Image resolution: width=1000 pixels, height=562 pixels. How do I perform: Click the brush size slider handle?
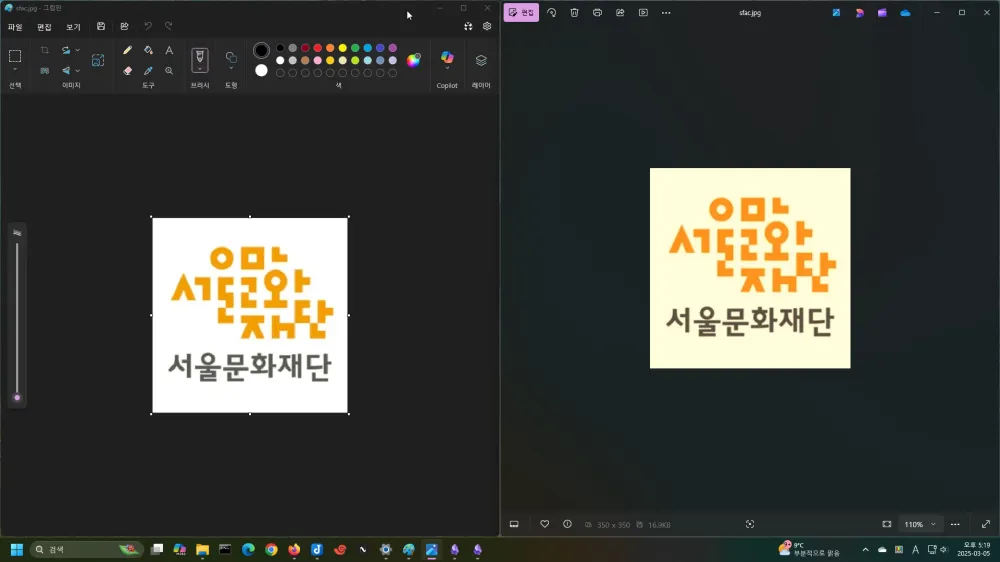17,397
